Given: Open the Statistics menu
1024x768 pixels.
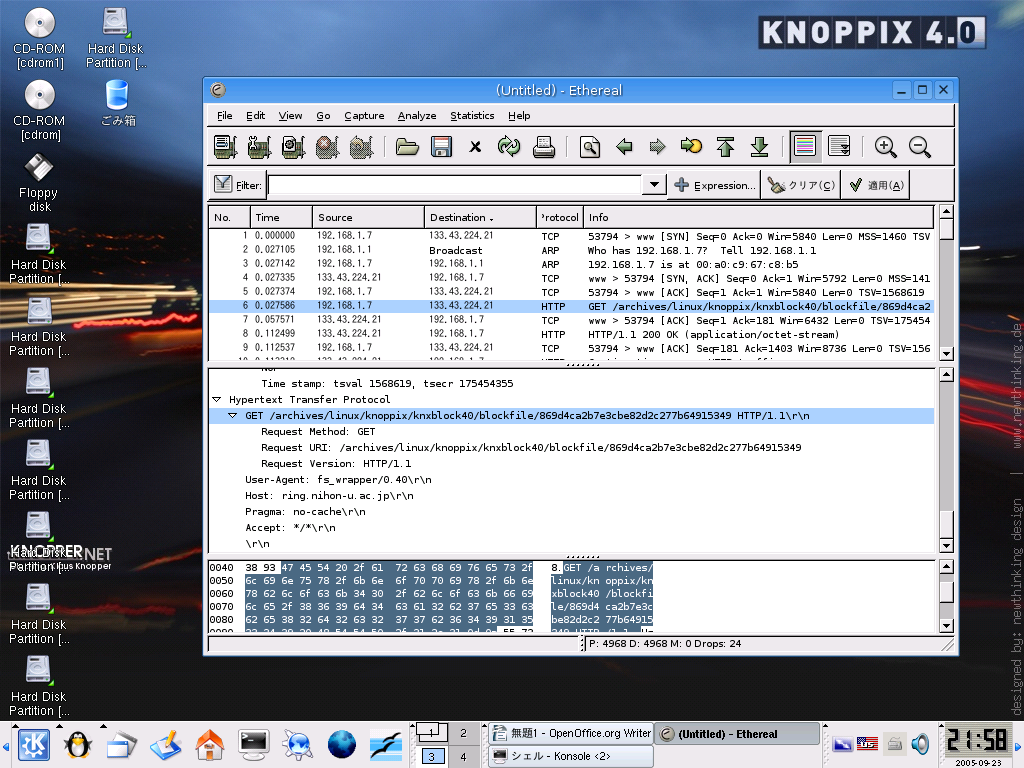Looking at the screenshot, I should [472, 116].
